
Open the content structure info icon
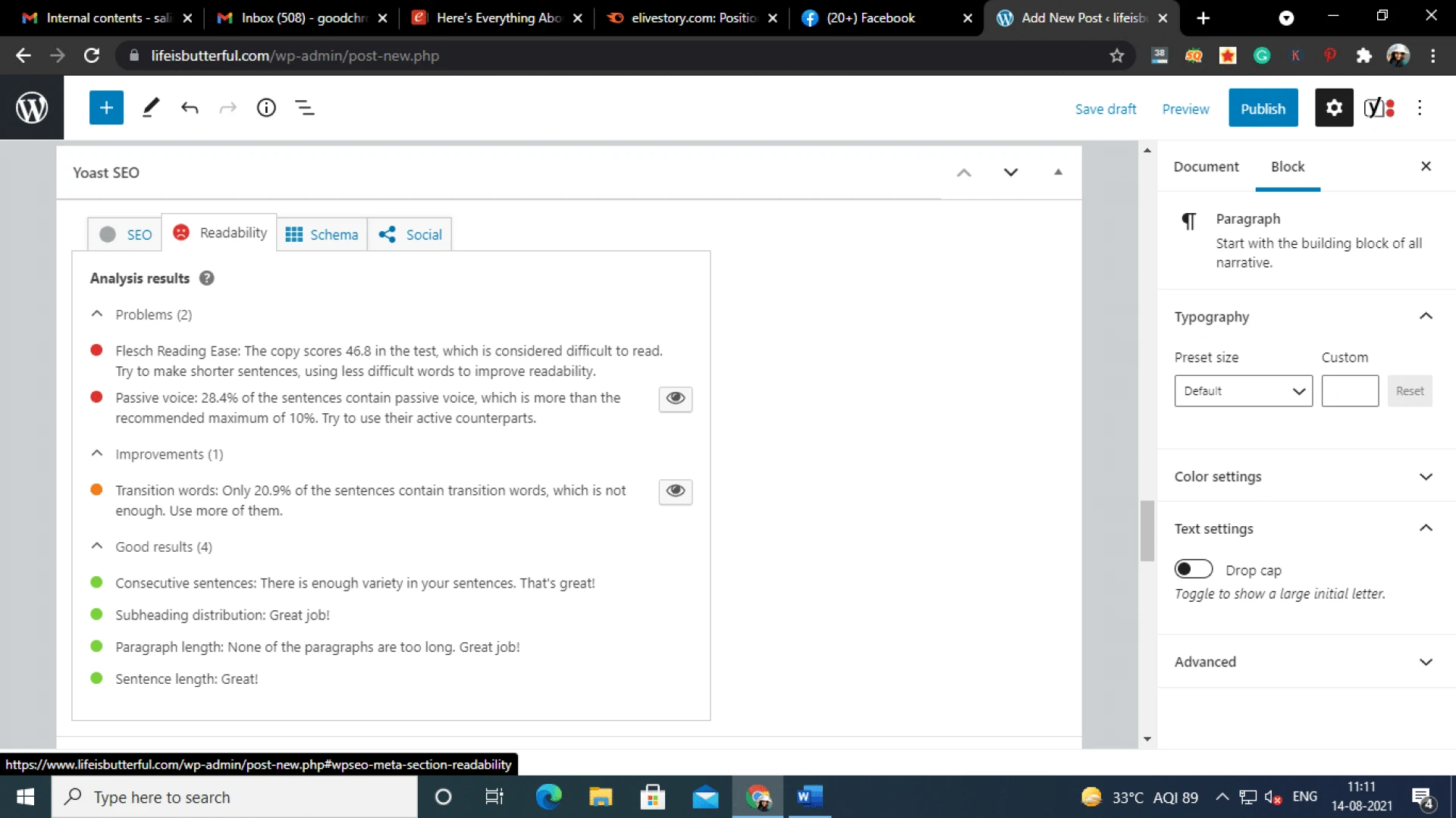pos(266,108)
